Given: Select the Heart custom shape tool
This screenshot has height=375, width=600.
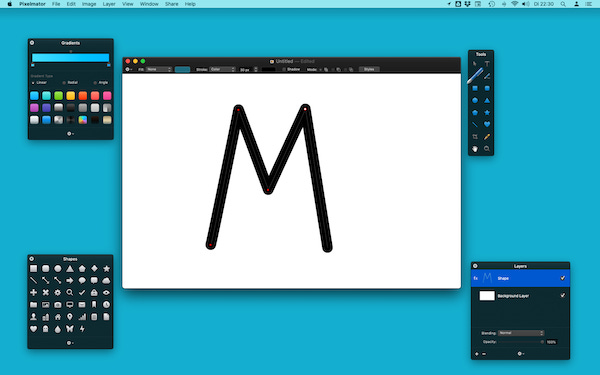Looking at the screenshot, I should 487,124.
